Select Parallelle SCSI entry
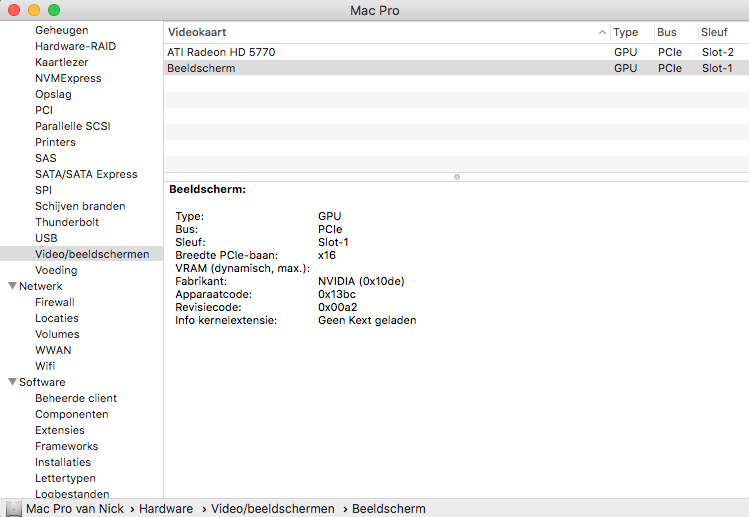Viewport: 749px width, 517px height. [73, 126]
